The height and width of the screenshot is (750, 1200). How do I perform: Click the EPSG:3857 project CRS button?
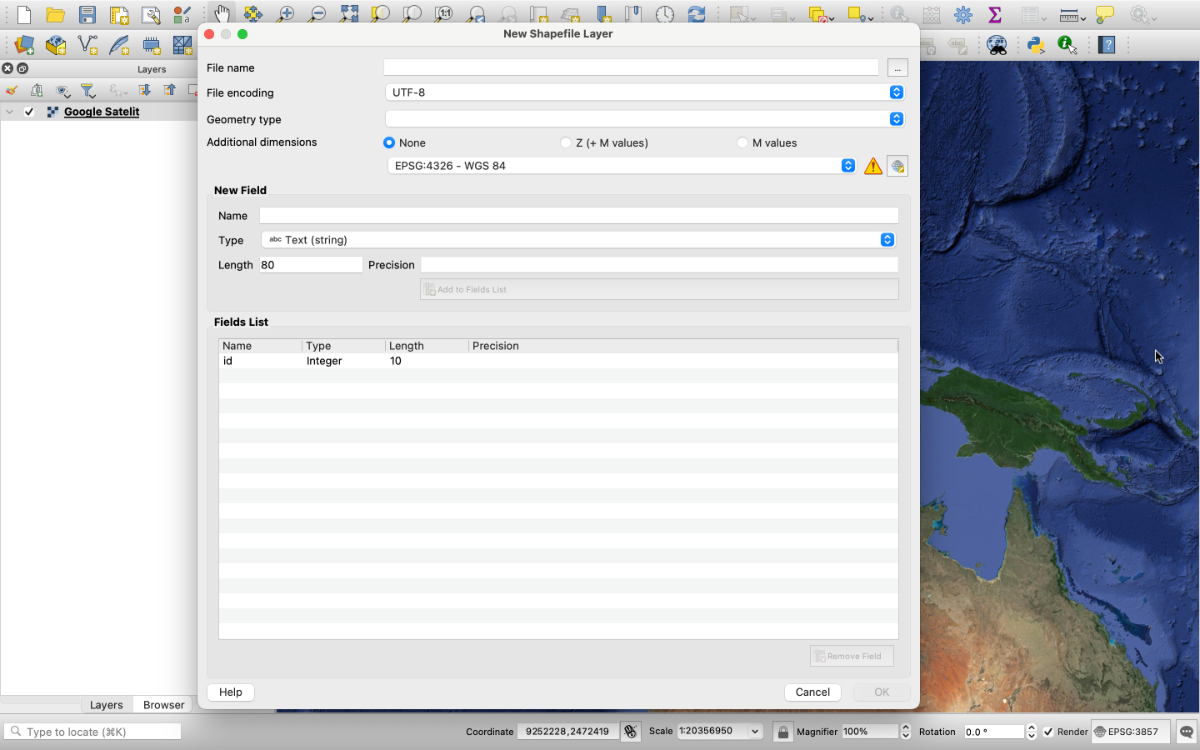pyautogui.click(x=1130, y=732)
